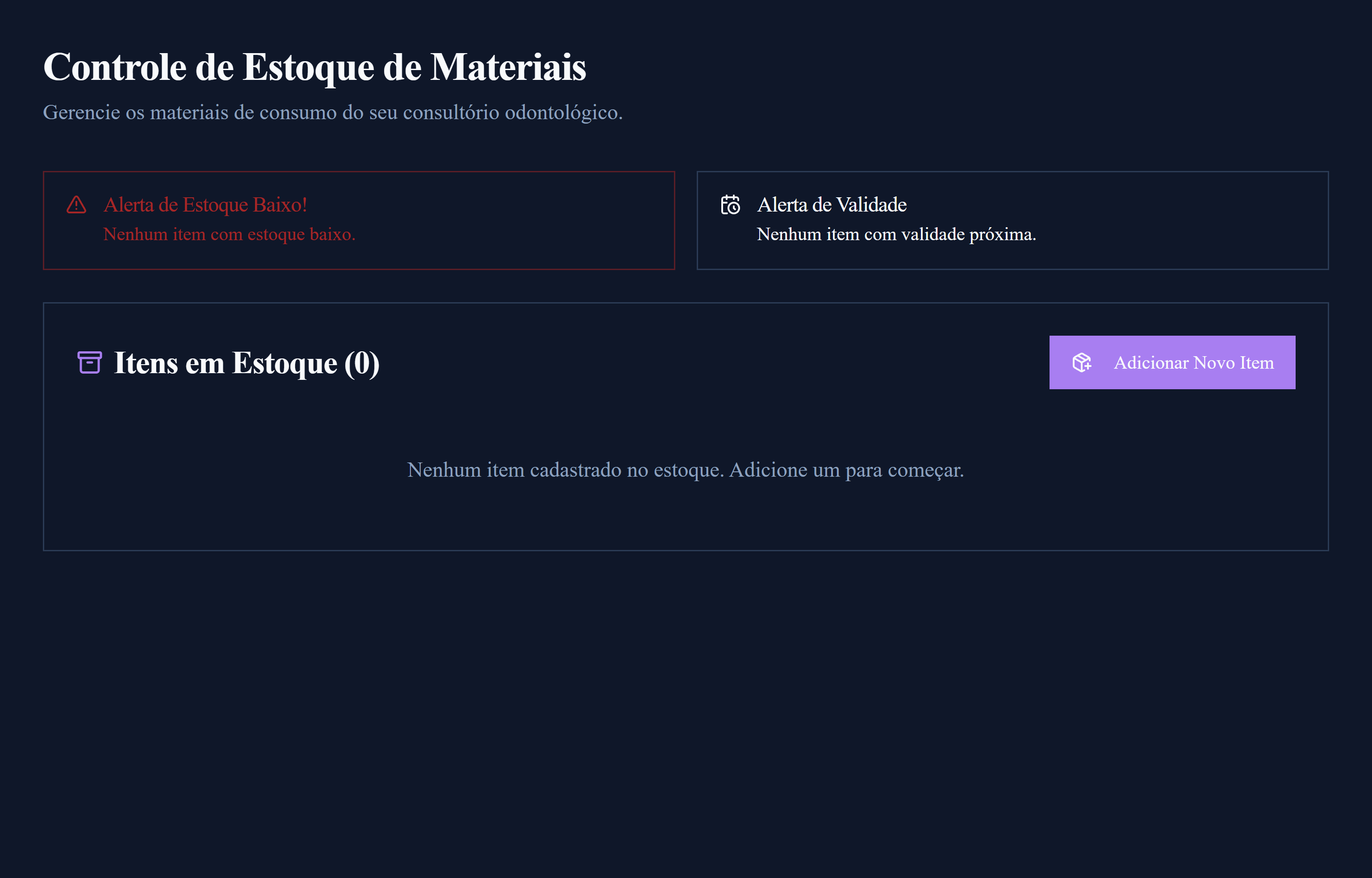The image size is (1372, 878).
Task: Click the archive box icon near Itens em Estoque
Action: 89,362
